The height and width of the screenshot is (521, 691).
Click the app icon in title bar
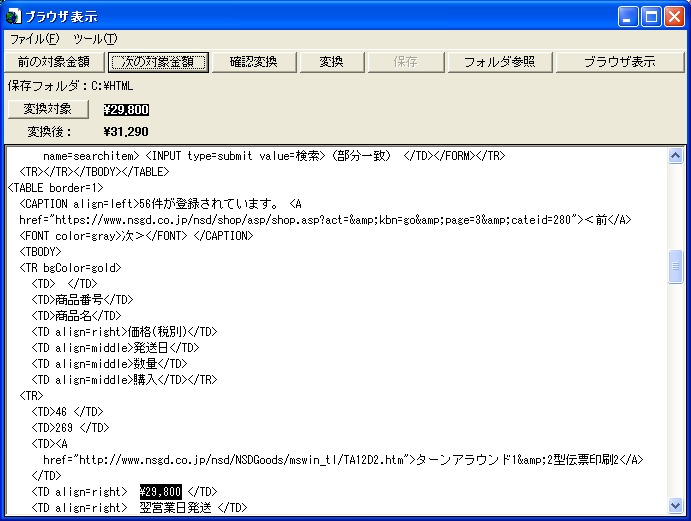click(13, 17)
